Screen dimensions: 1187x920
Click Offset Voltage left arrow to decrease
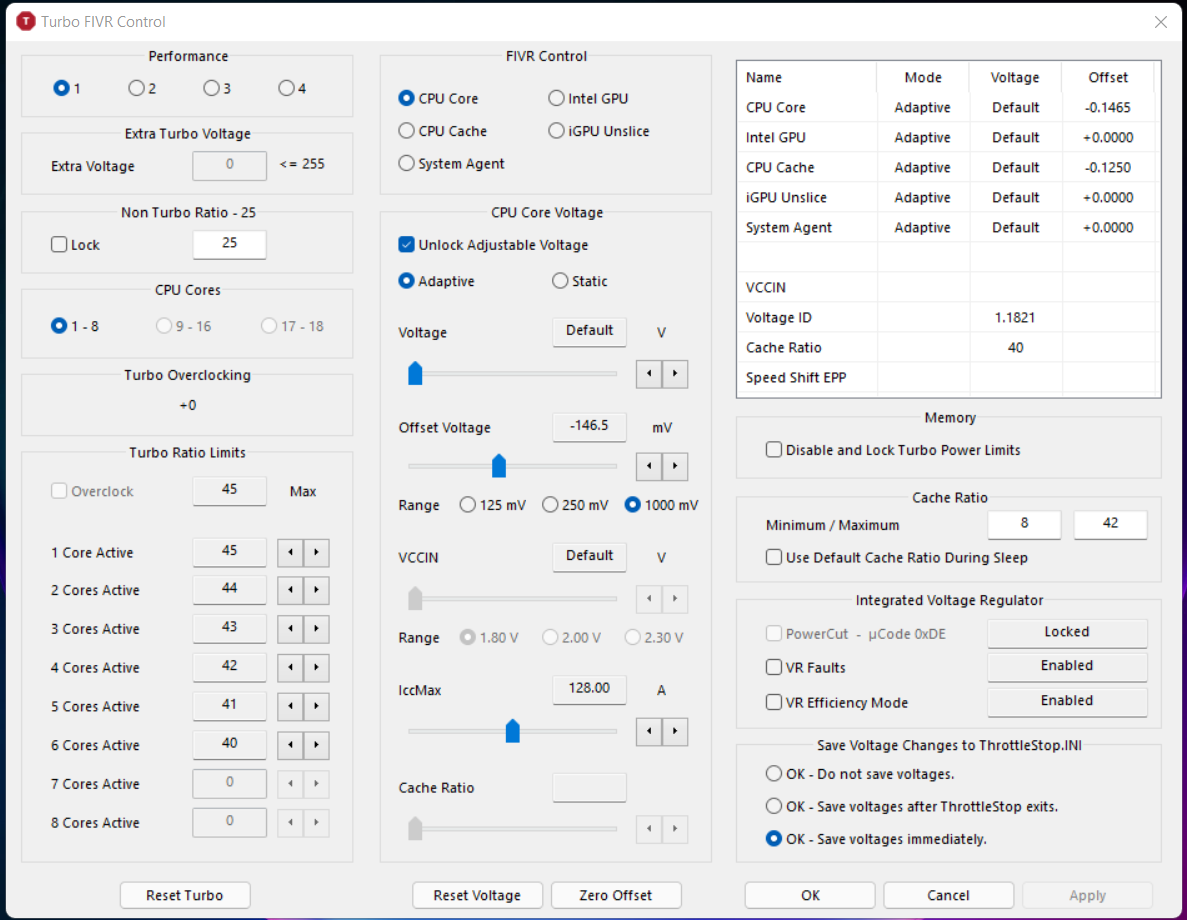click(x=649, y=466)
